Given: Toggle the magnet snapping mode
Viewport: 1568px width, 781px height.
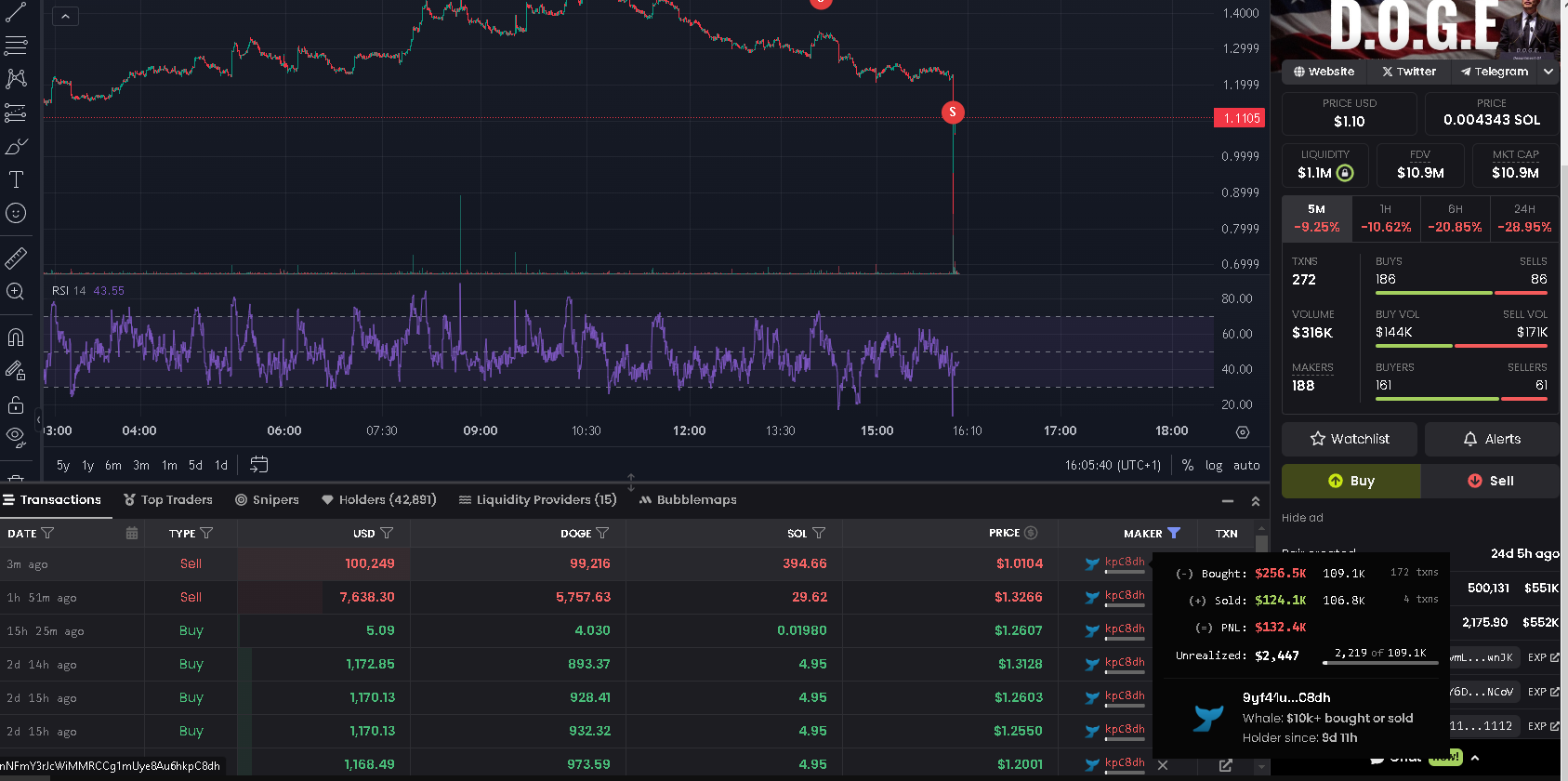Looking at the screenshot, I should [x=16, y=337].
